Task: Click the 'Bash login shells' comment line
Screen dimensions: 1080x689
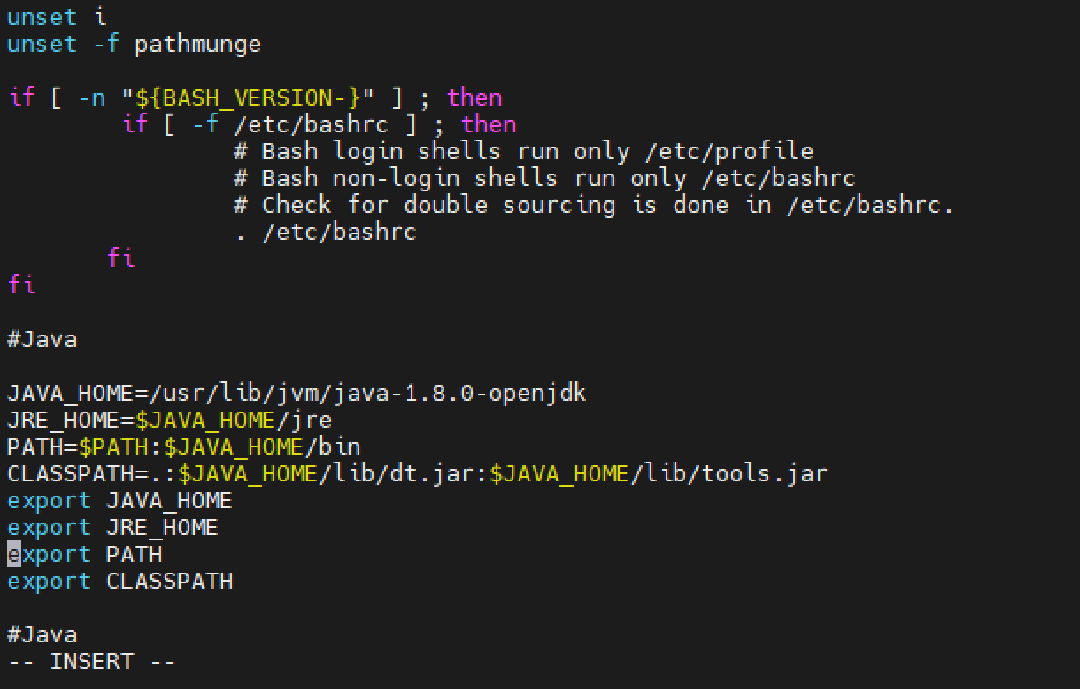Action: pos(524,152)
